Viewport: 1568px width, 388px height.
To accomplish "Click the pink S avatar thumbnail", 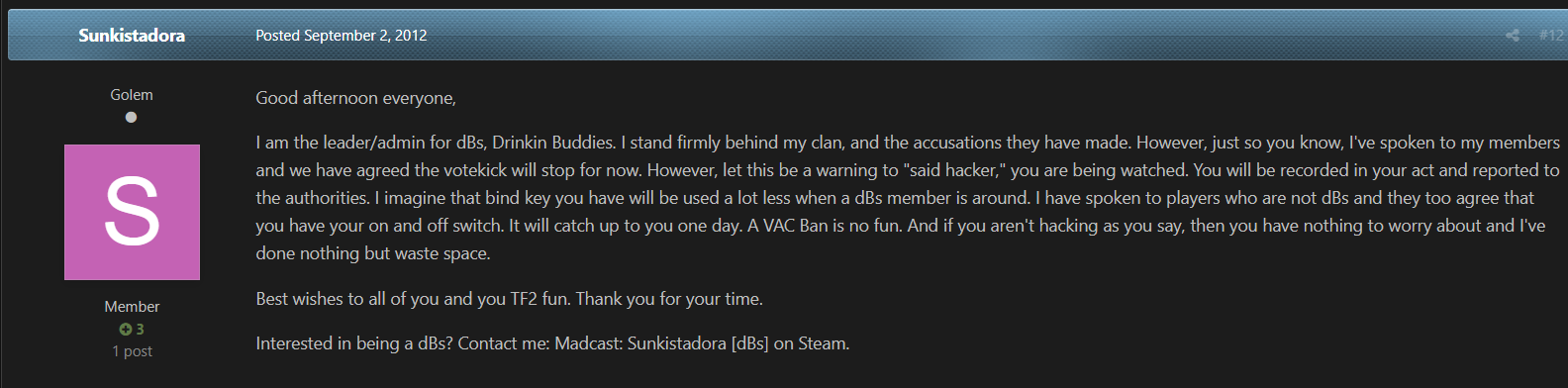I will click(x=132, y=212).
